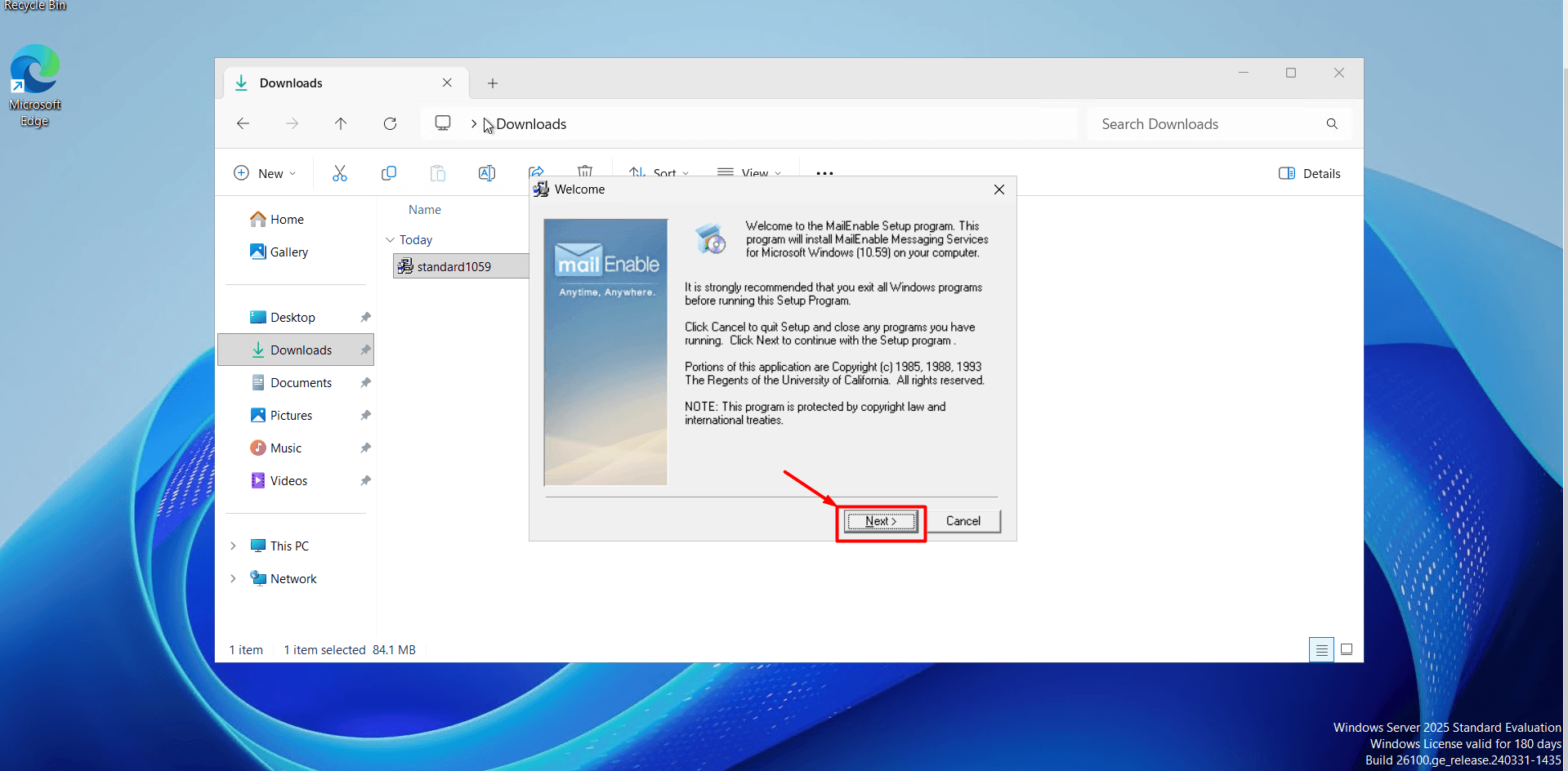The height and width of the screenshot is (771, 1568).
Task: Switch to large thumbnails view icon
Action: (x=1347, y=649)
